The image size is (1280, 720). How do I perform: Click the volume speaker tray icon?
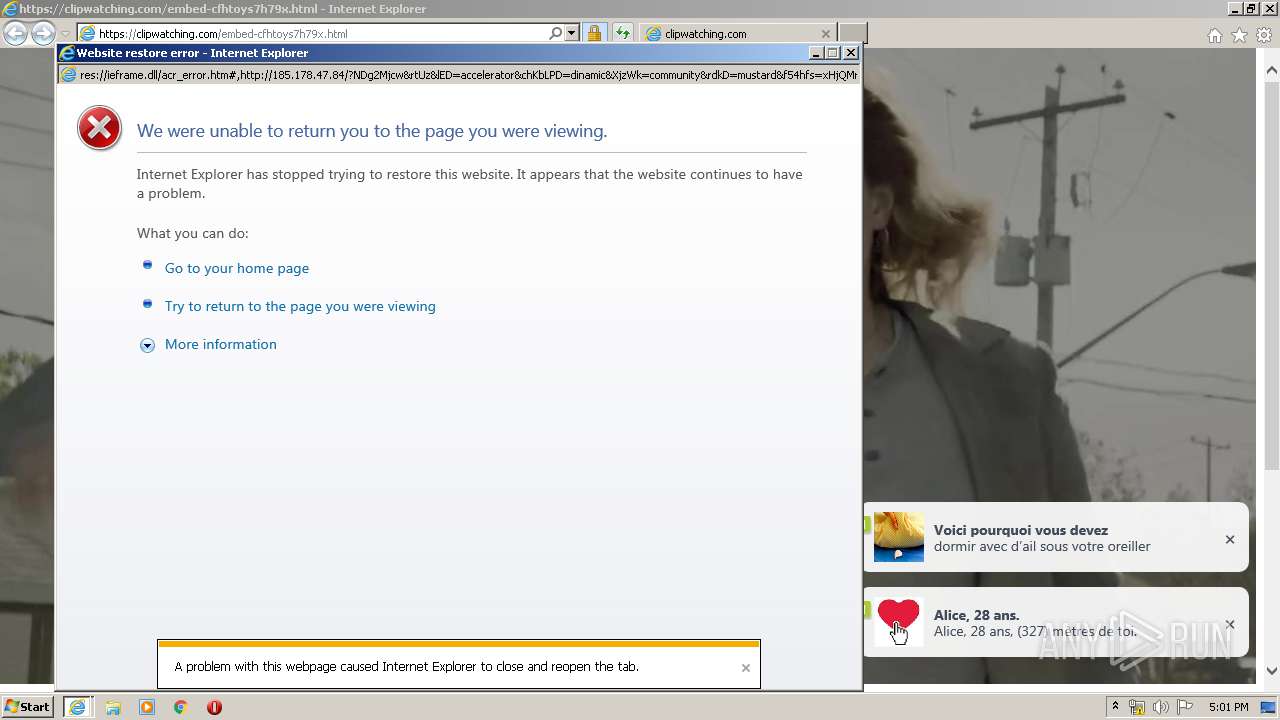coord(1161,707)
